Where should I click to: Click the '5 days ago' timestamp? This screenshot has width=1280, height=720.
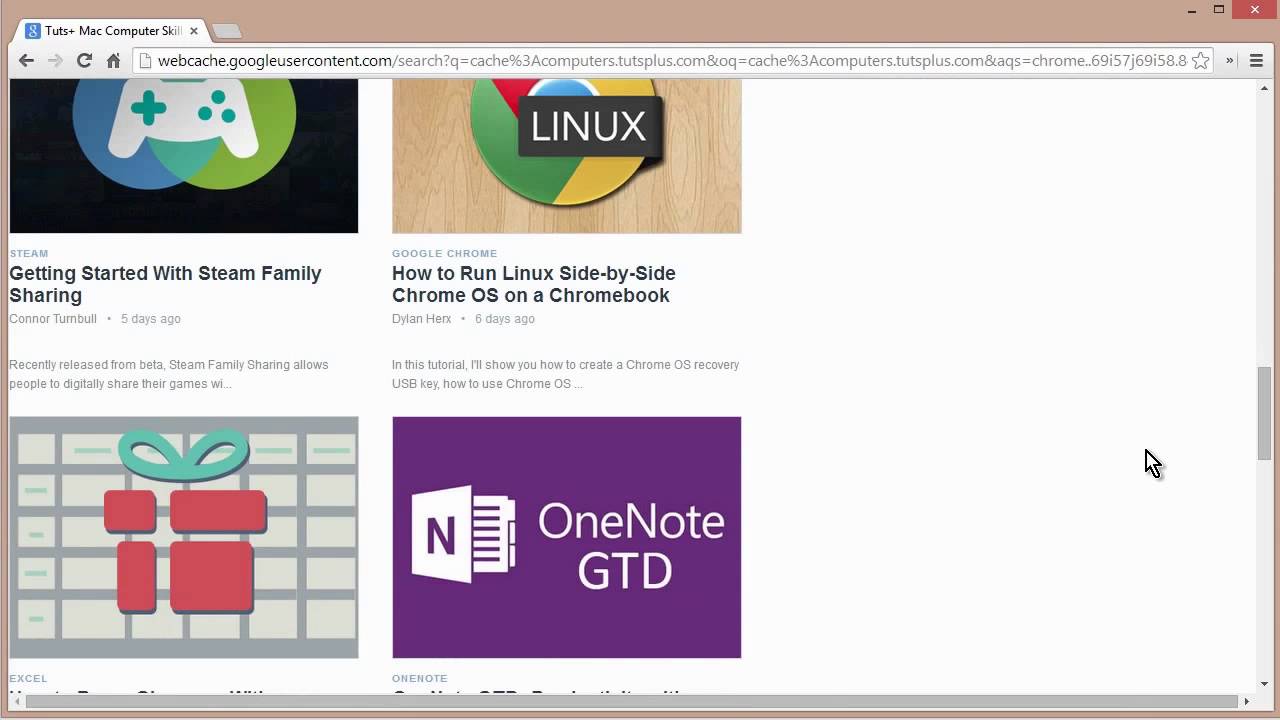[x=151, y=319]
